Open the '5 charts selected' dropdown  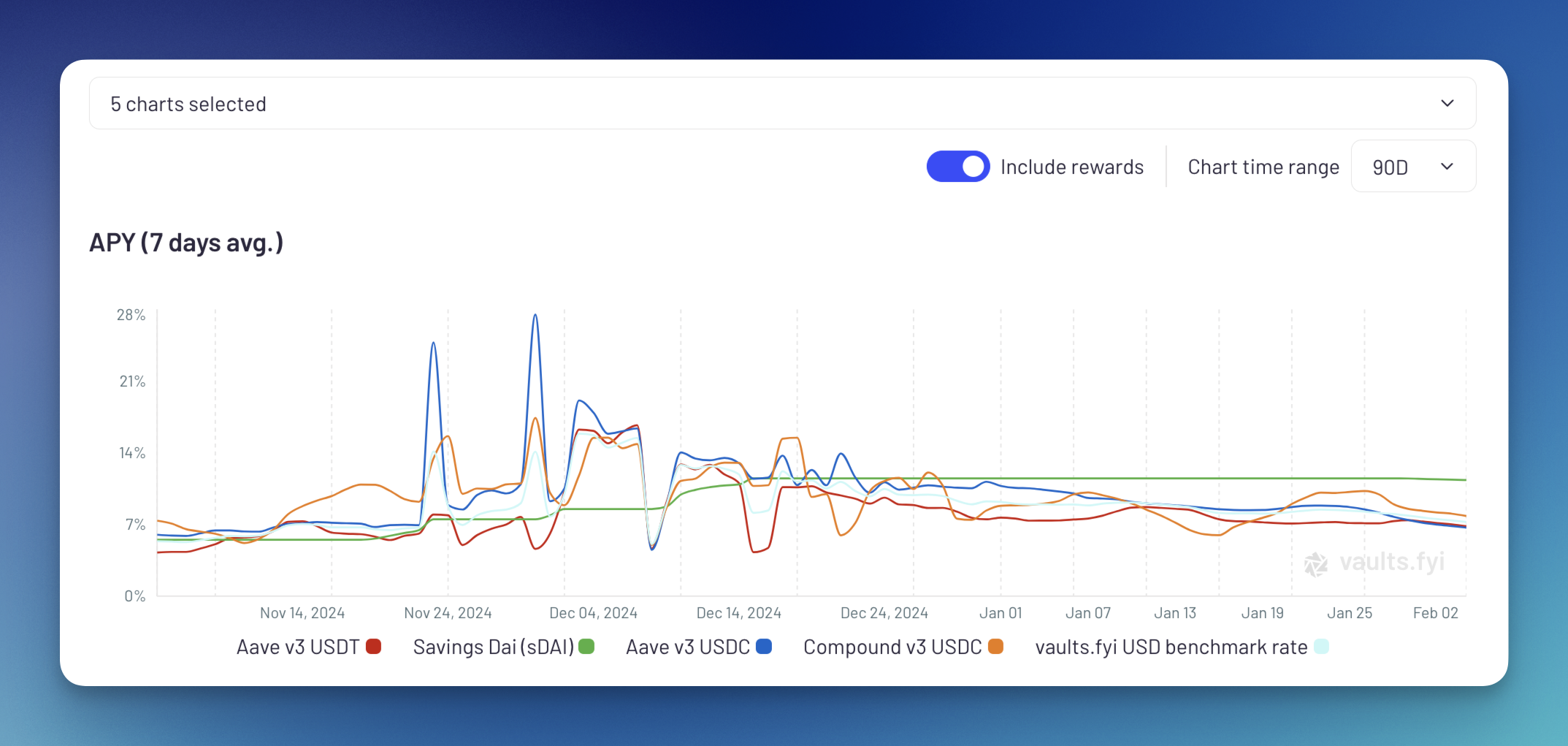(782, 103)
